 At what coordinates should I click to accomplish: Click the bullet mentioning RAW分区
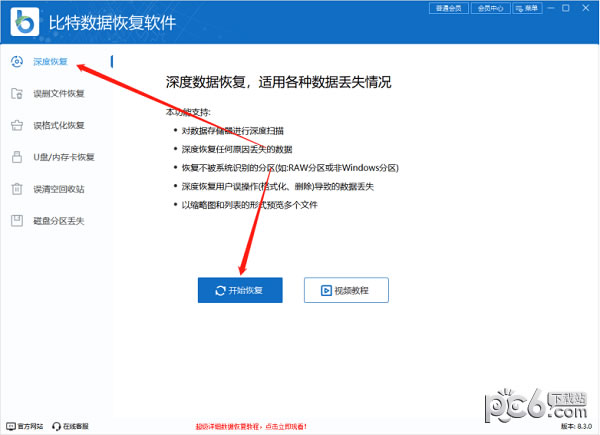point(290,168)
